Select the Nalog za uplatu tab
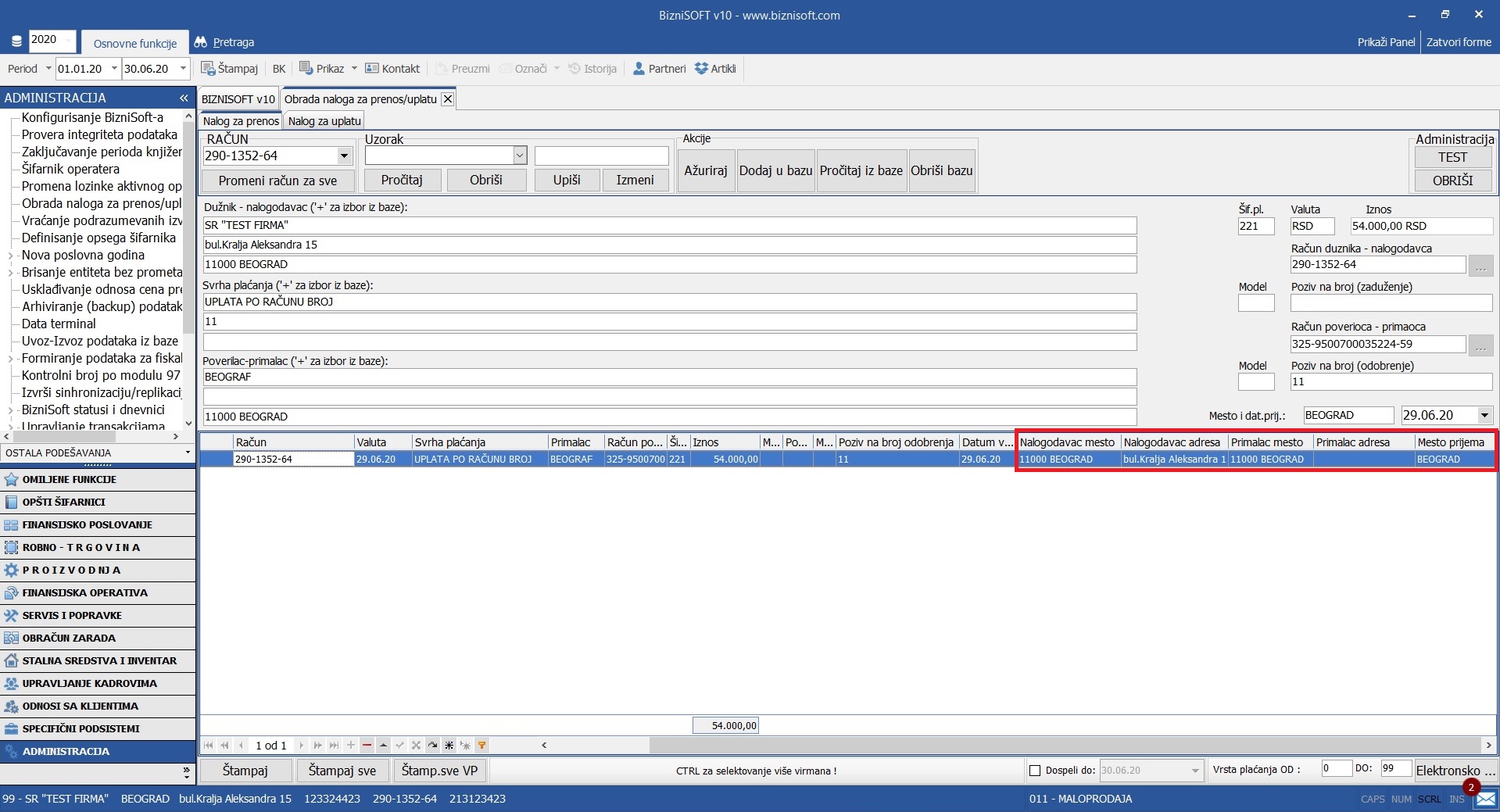 coord(324,121)
